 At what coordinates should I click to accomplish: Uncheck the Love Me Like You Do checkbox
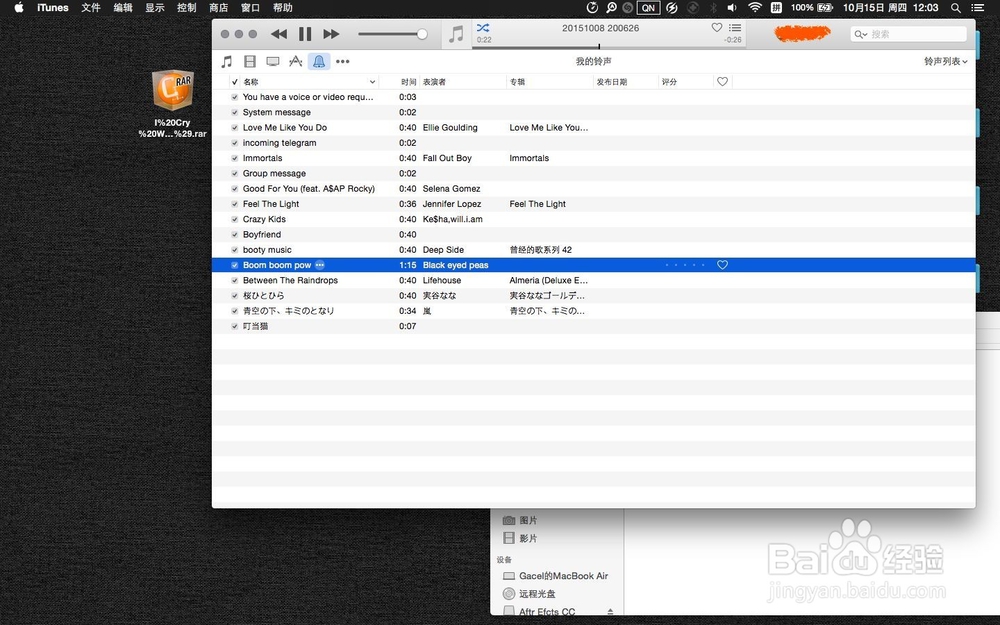point(235,128)
